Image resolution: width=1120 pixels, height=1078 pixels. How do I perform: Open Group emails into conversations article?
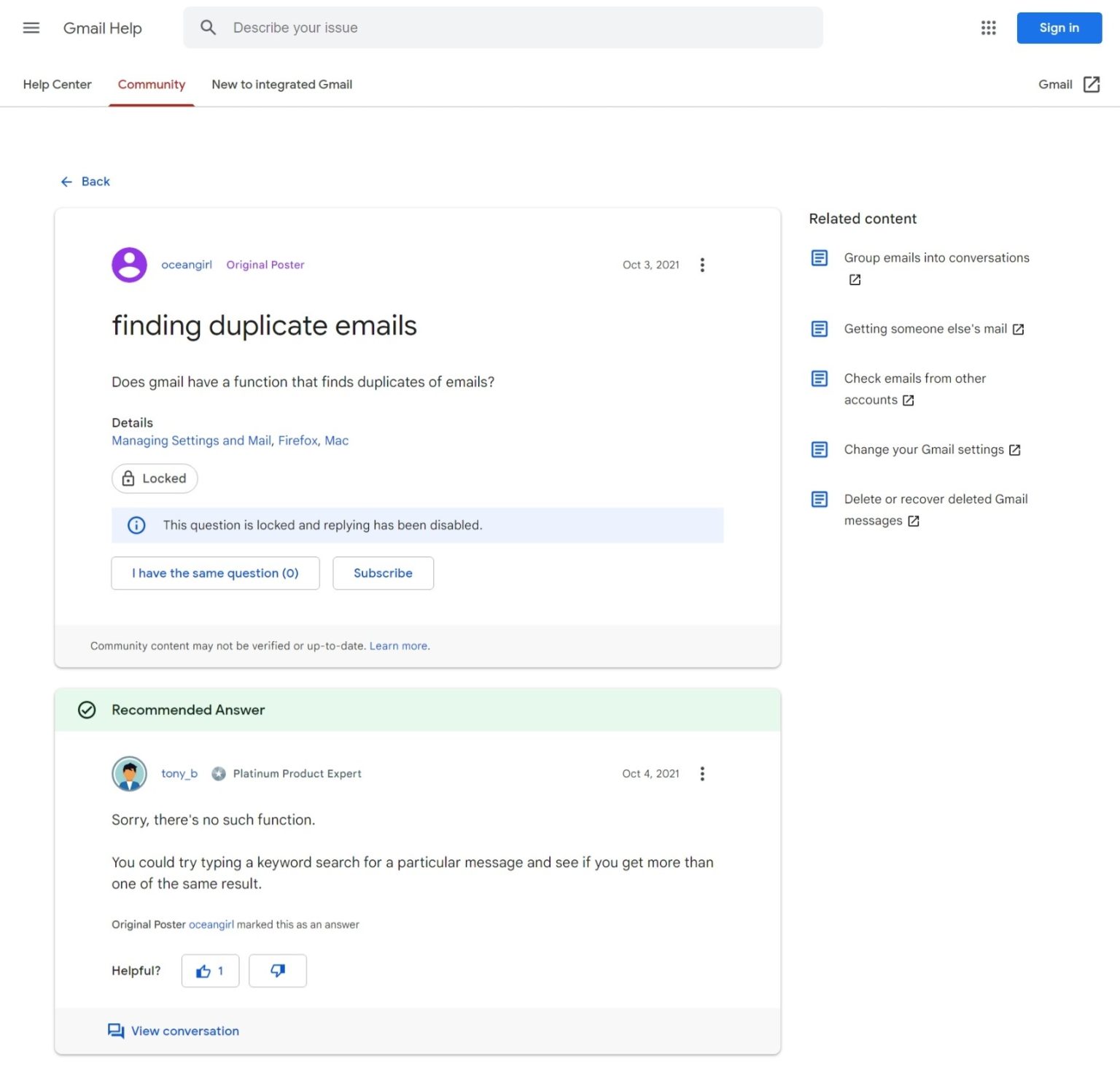tap(937, 258)
